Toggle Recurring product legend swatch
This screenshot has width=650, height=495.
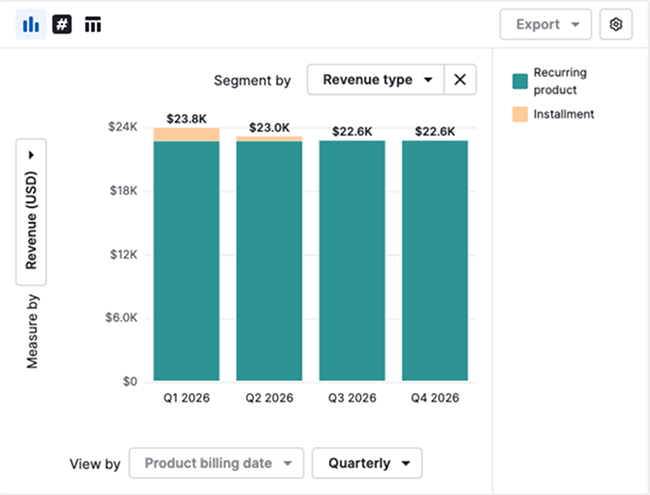pos(520,81)
